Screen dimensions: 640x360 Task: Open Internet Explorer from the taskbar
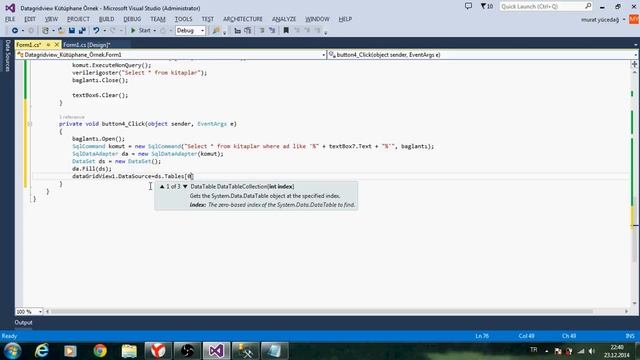pos(42,351)
